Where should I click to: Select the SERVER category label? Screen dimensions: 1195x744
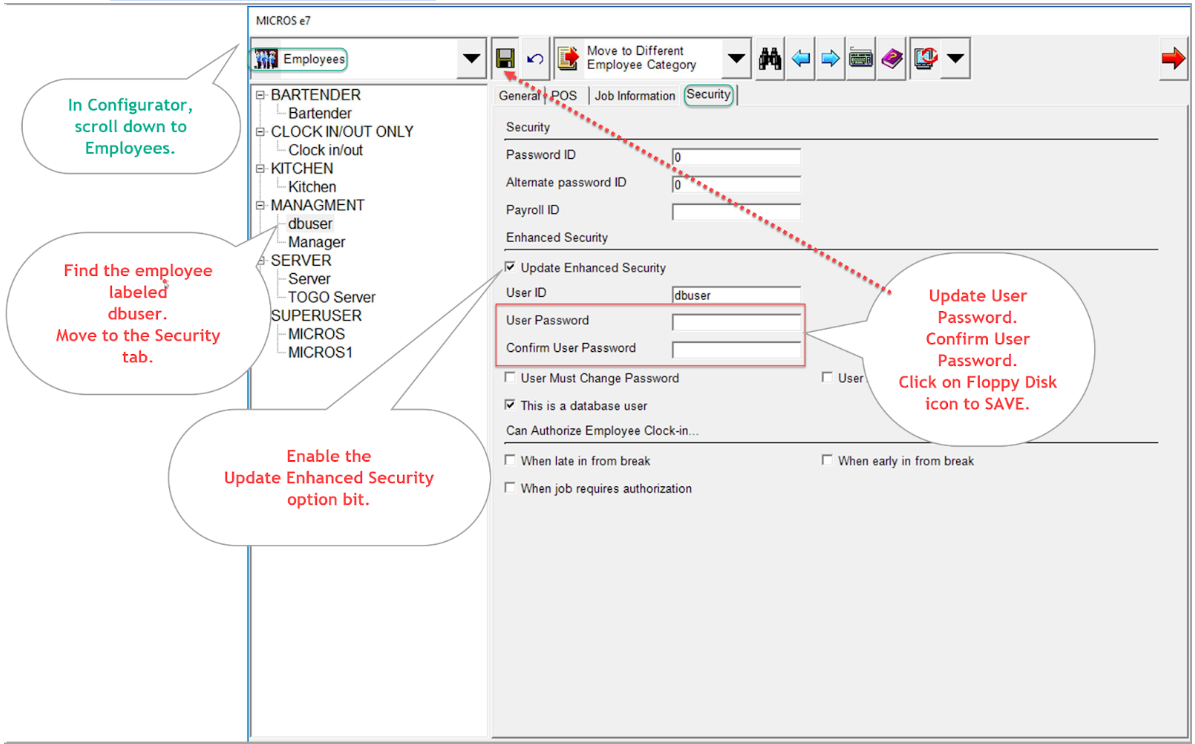tap(301, 261)
